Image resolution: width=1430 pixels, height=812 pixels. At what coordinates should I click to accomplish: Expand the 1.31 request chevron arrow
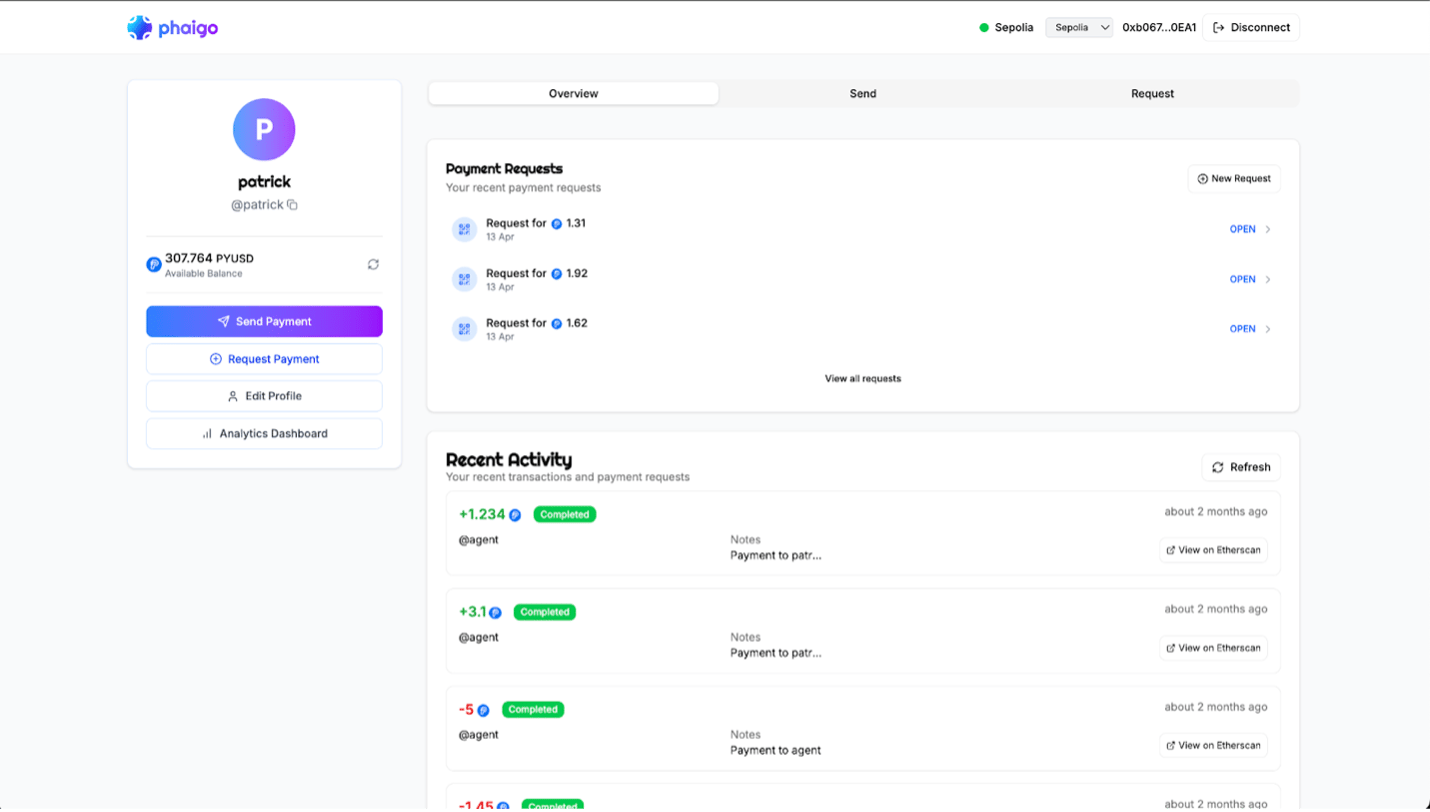point(1268,230)
